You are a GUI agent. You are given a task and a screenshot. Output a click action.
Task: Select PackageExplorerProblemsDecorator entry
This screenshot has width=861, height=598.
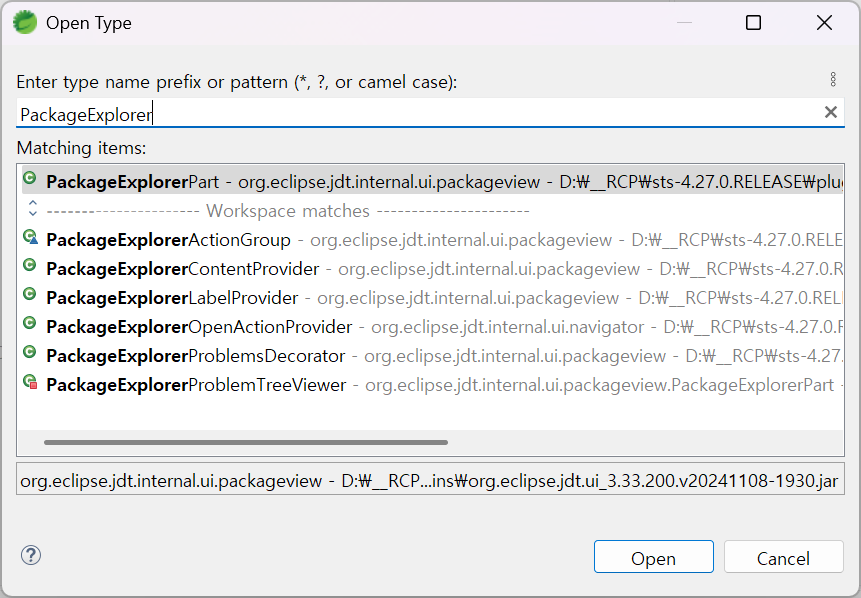pos(433,356)
